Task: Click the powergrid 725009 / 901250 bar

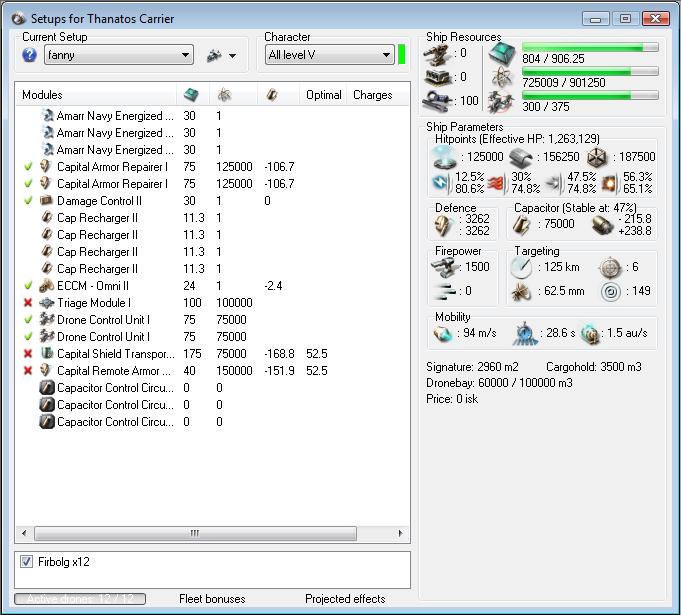Action: click(x=590, y=71)
